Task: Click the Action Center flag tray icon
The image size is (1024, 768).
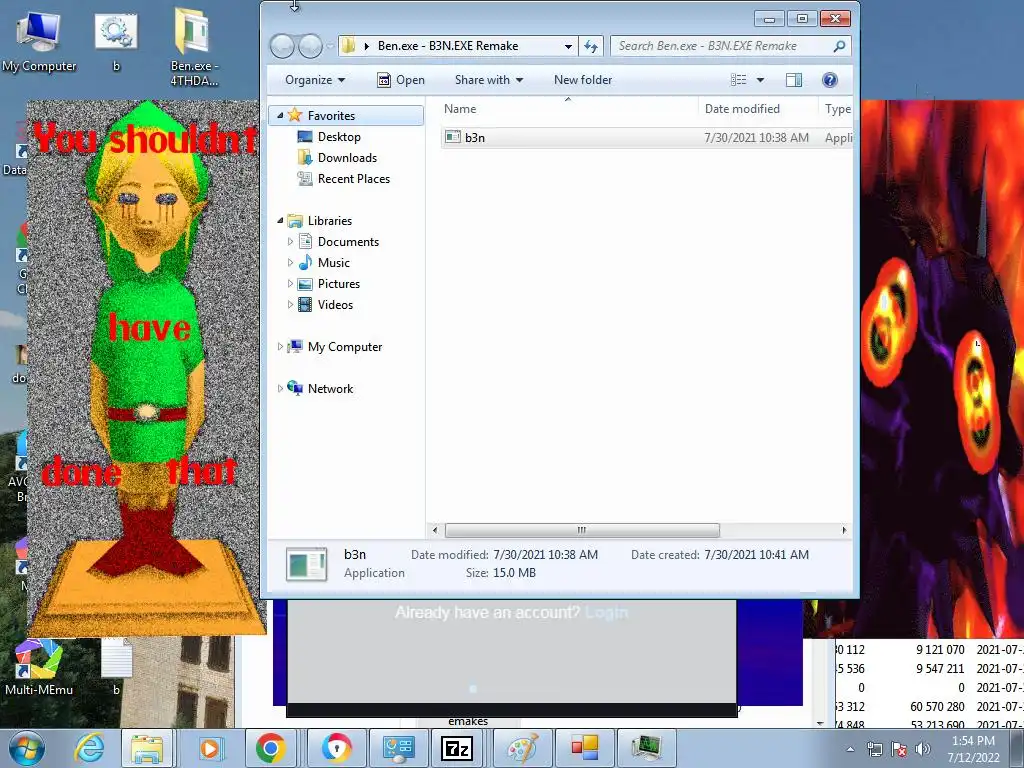Action: [x=899, y=749]
